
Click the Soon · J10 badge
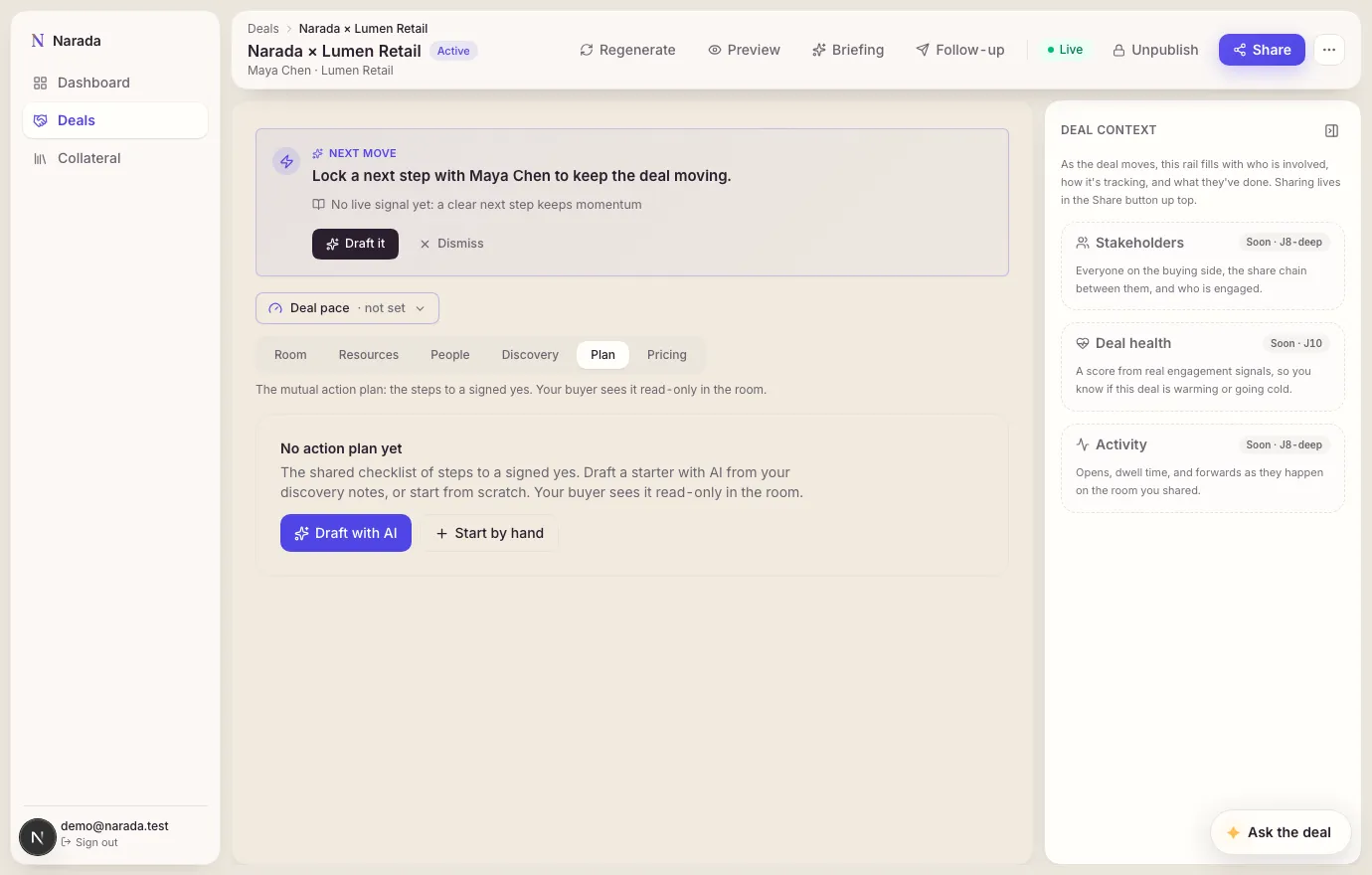(x=1296, y=343)
